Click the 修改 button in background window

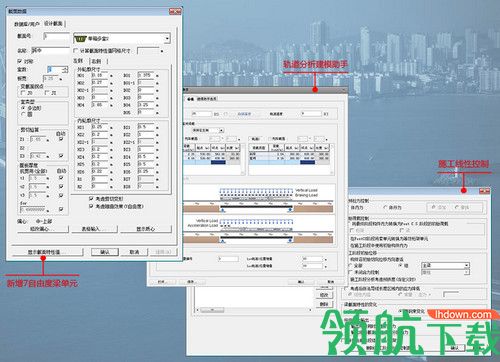tap(324, 295)
